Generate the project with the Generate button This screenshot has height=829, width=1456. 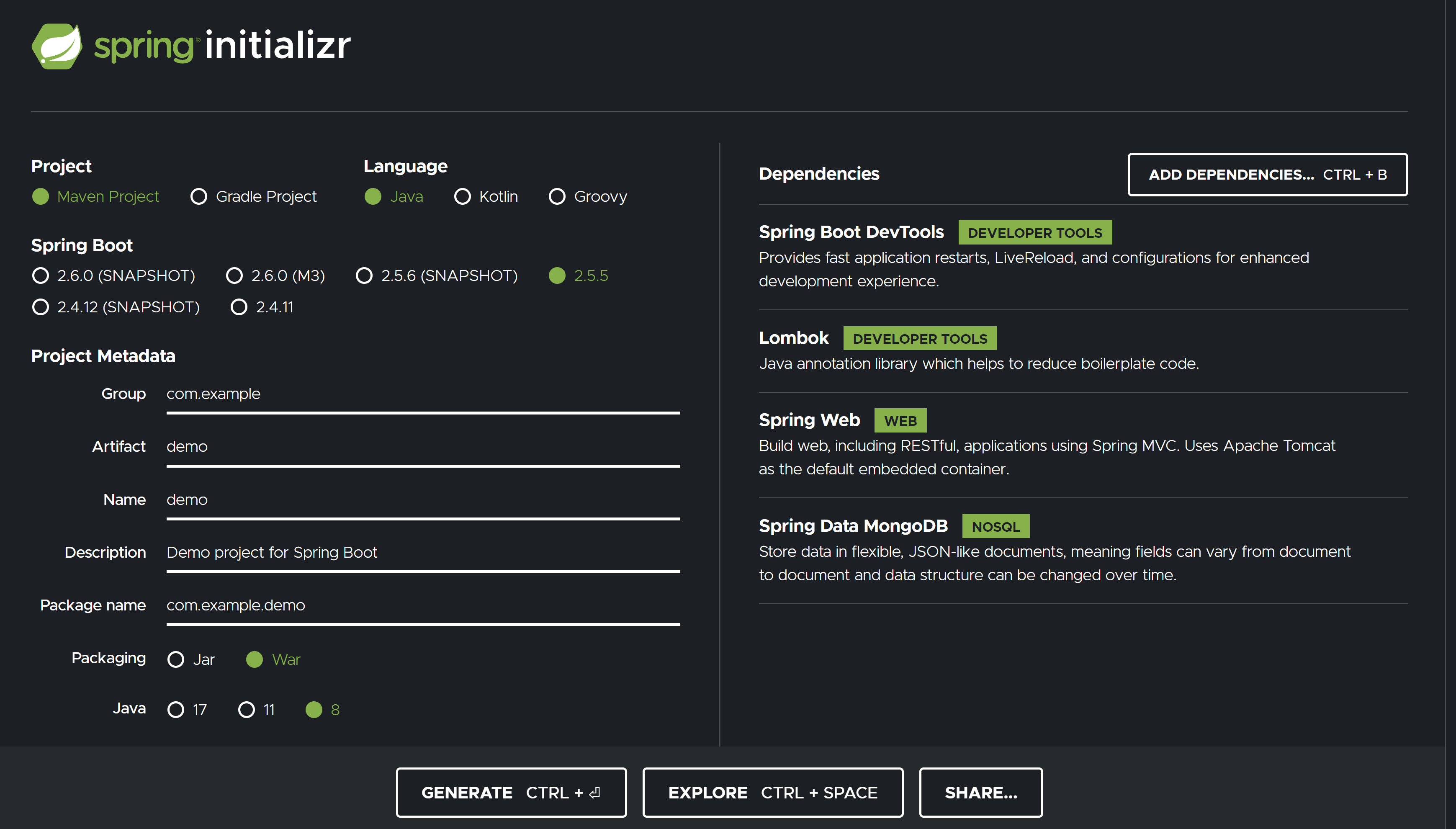coord(511,793)
